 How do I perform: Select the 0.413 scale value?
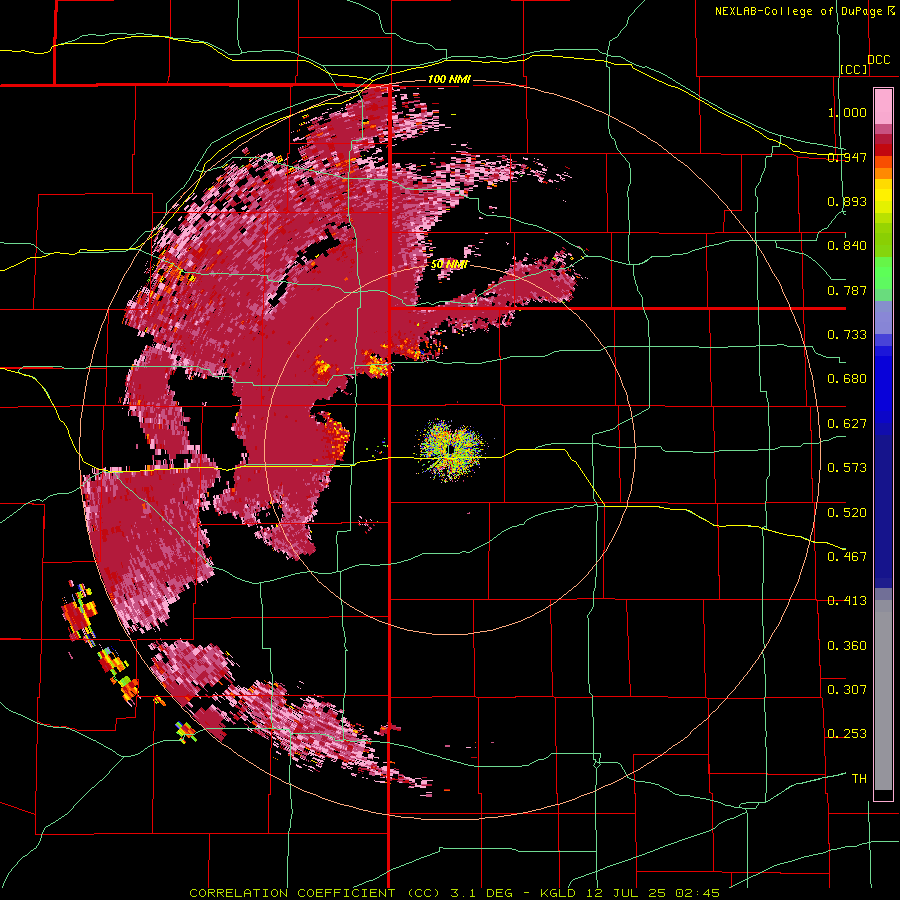click(x=847, y=601)
